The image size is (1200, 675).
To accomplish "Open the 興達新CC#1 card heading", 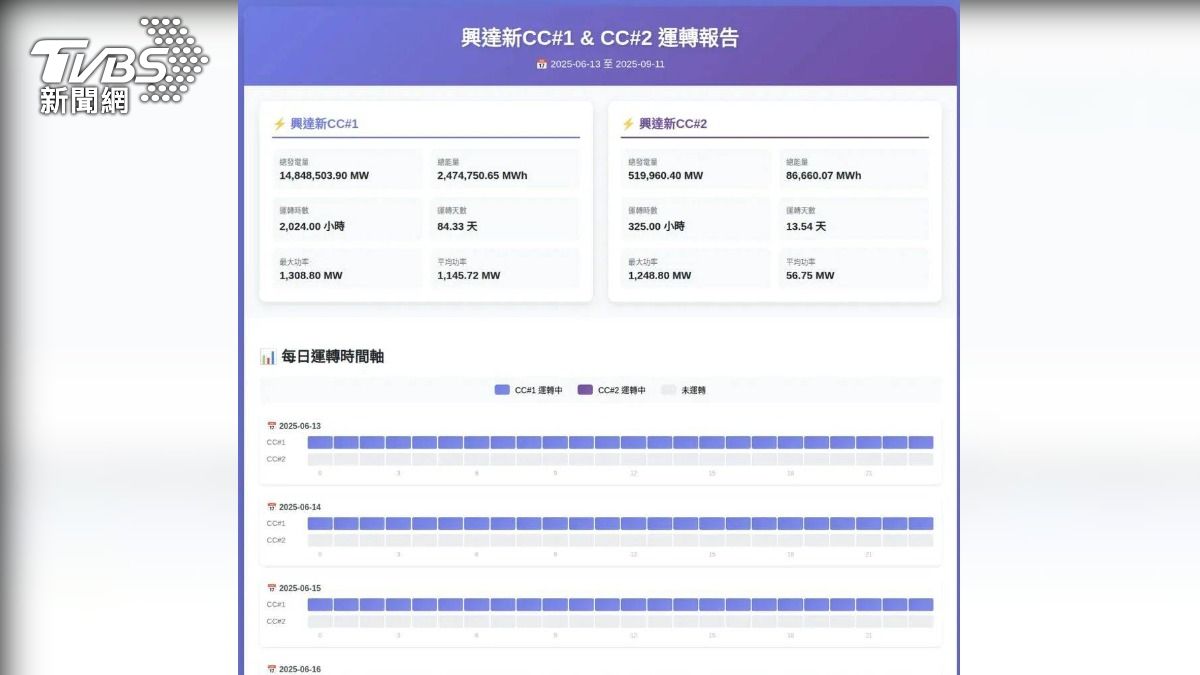I will (324, 124).
